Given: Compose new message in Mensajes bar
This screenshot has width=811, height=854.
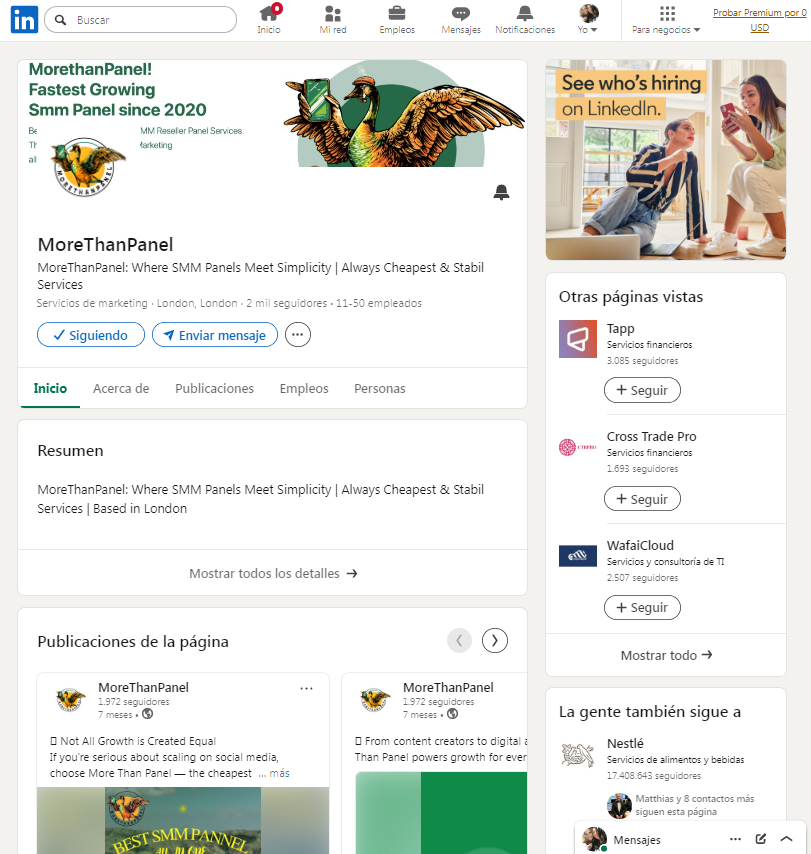Looking at the screenshot, I should tap(761, 839).
